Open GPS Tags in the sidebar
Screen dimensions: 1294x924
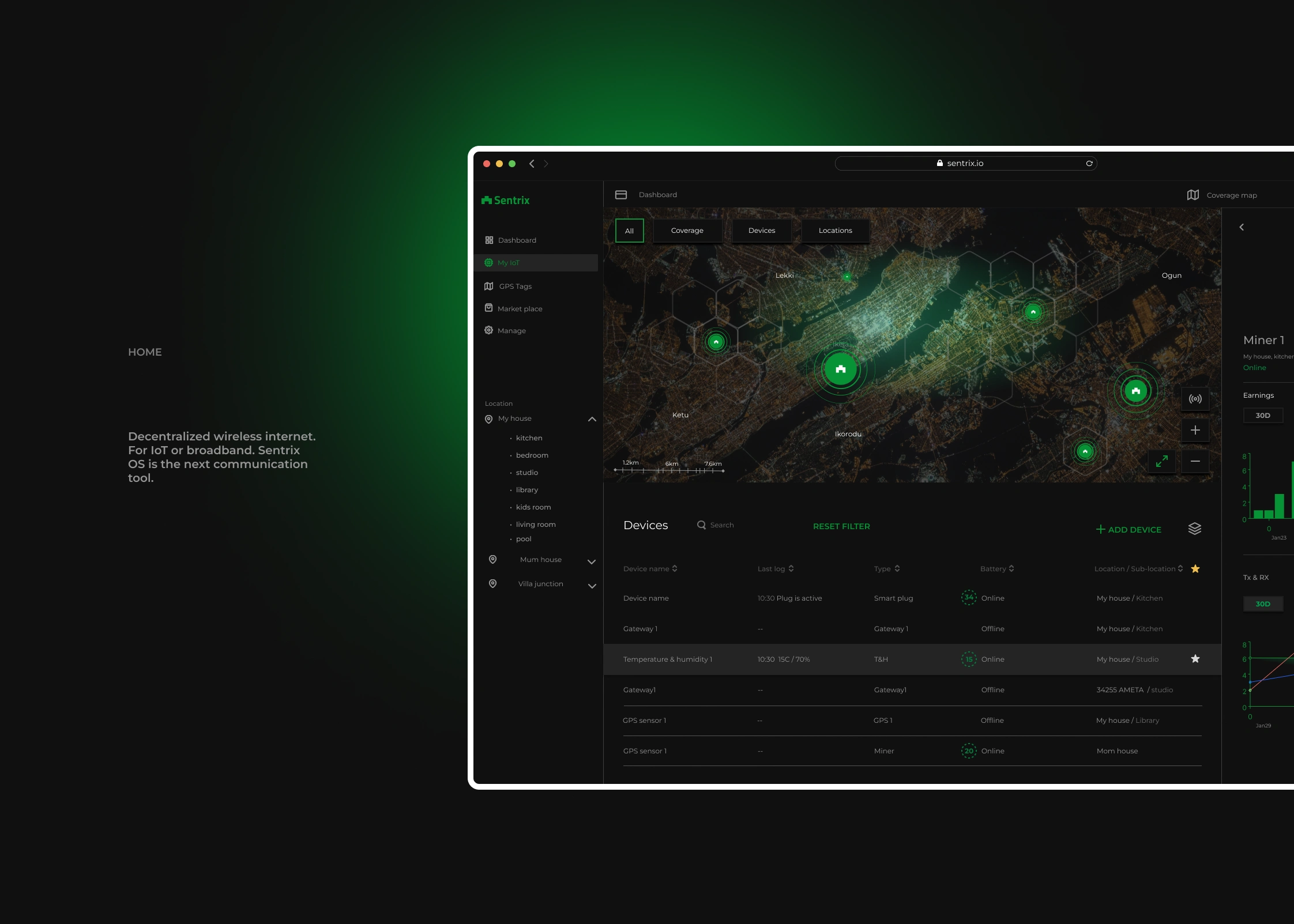(515, 286)
